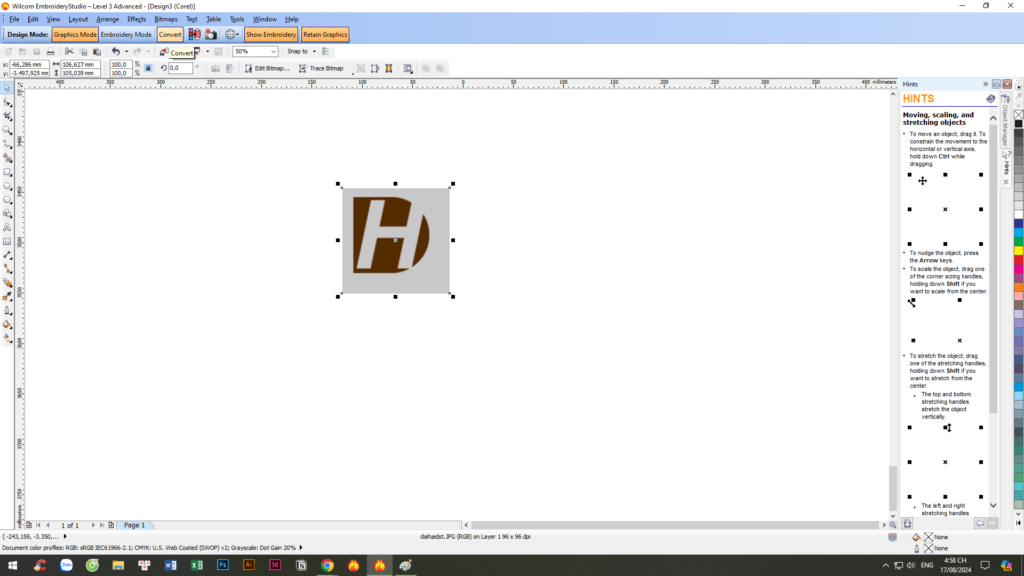Screen dimensions: 1024x576
Task: Toggle Show Embroidery
Action: 271,35
